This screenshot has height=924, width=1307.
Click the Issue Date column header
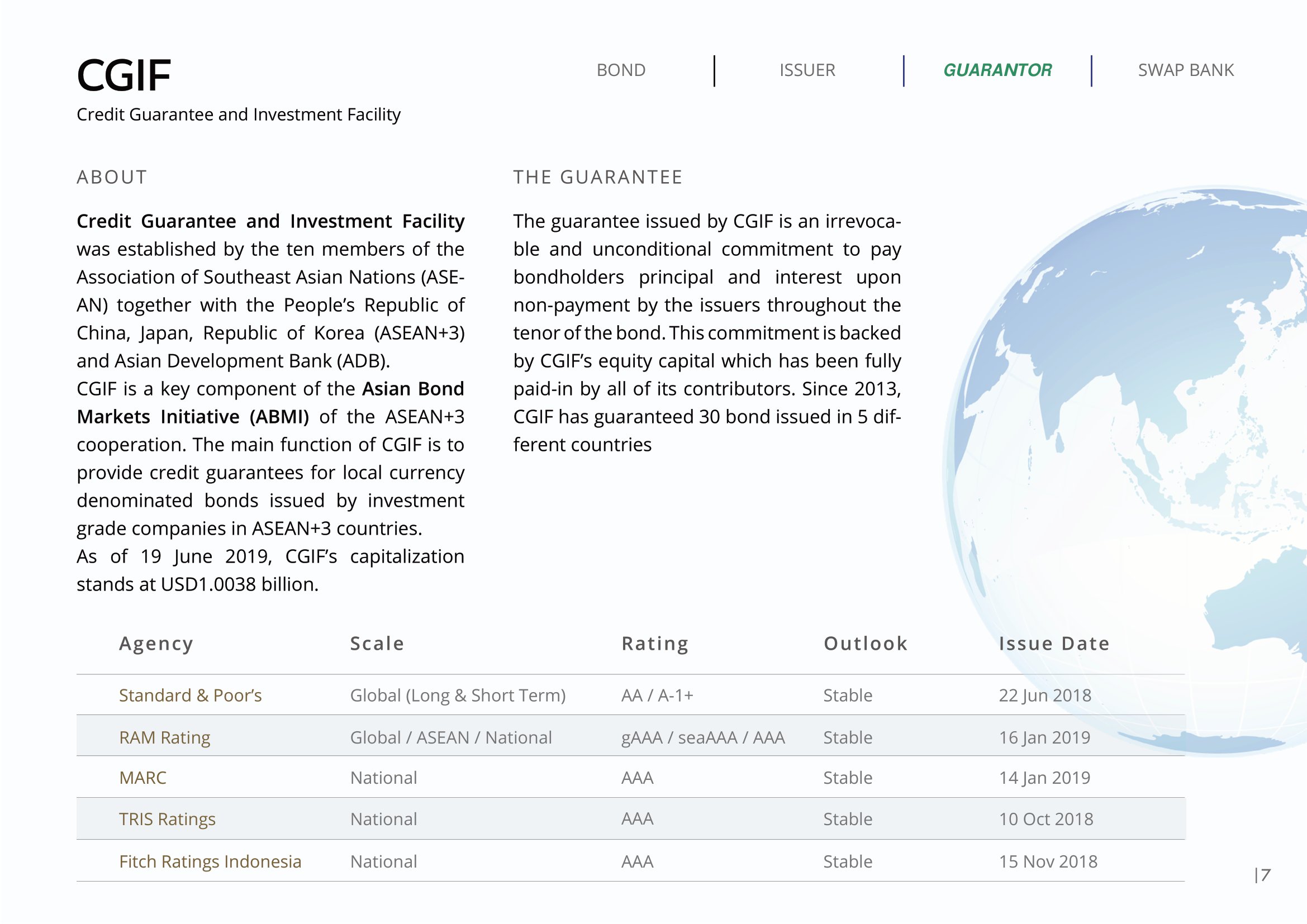[1054, 644]
